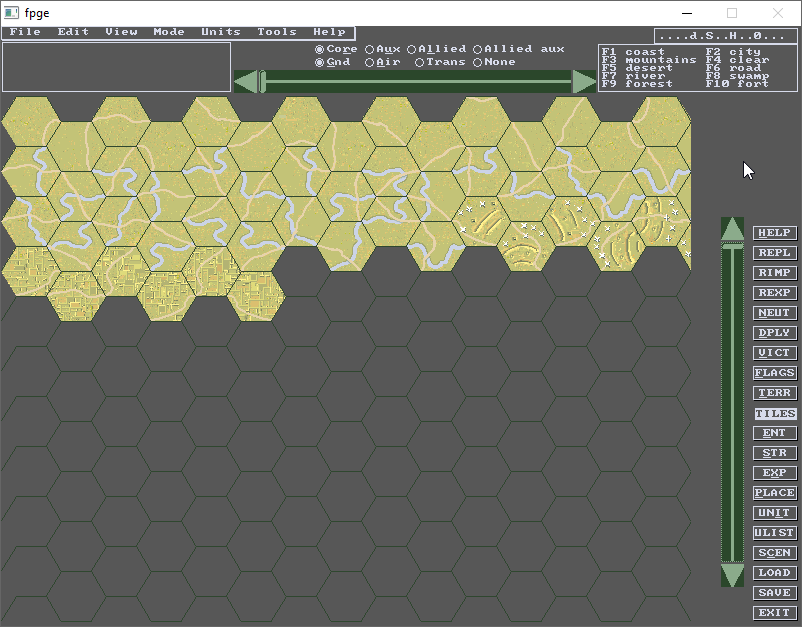Image resolution: width=802 pixels, height=627 pixels.
Task: Click the EXIT button
Action: (x=775, y=613)
